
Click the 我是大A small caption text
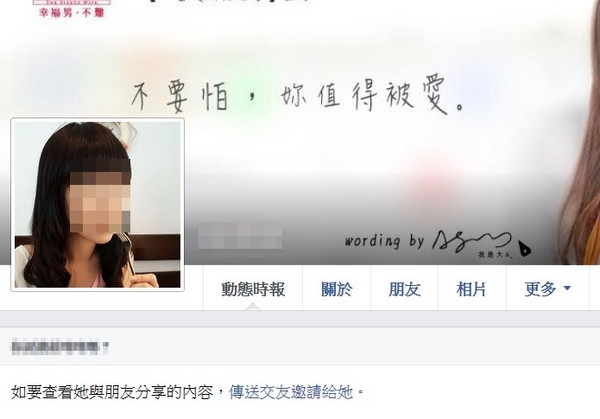496,254
